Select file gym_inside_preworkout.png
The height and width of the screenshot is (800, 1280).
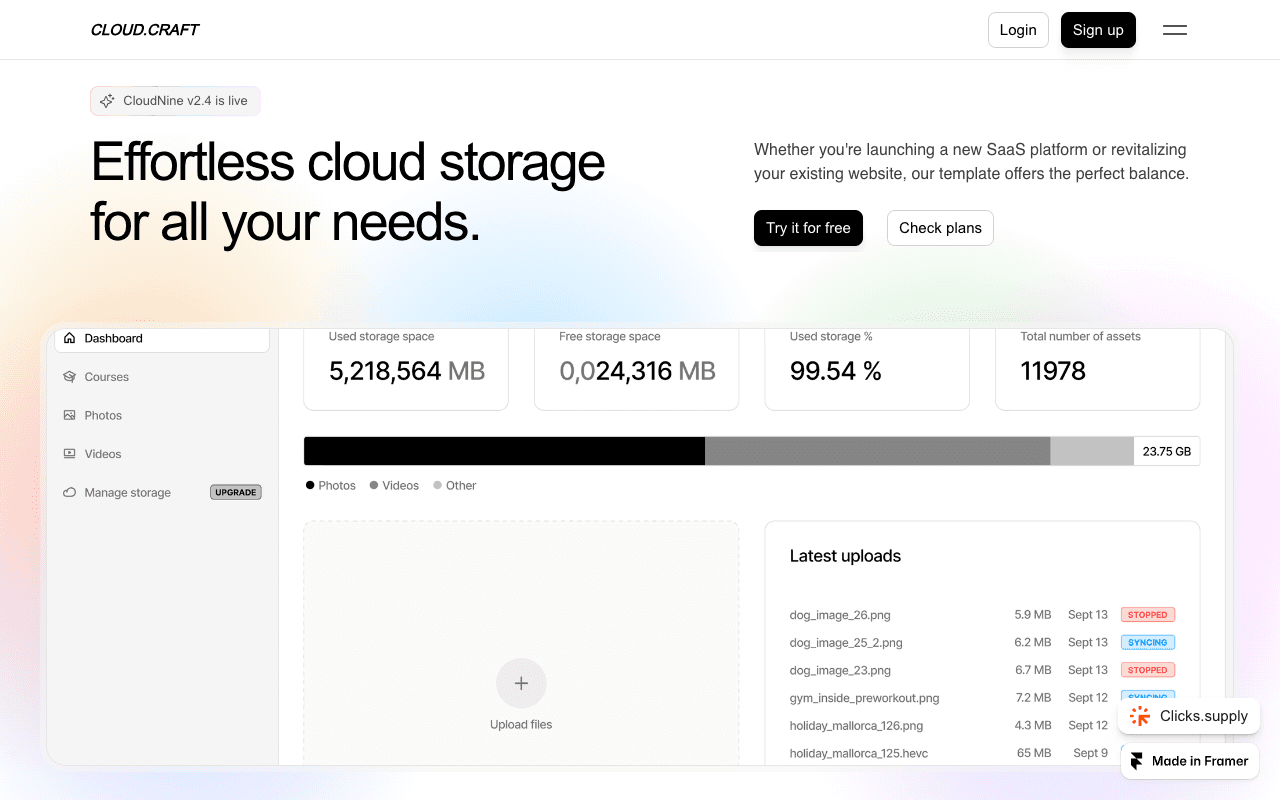[x=864, y=698]
